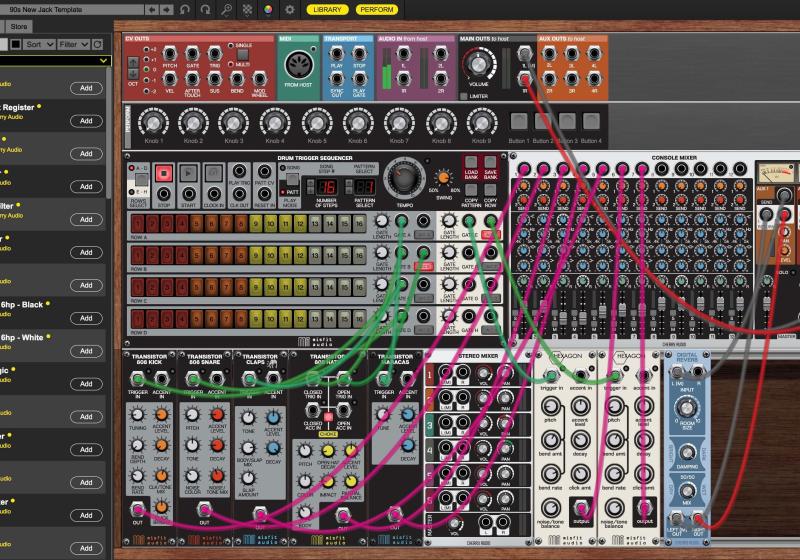800x560 pixels.
Task: Click the GATE jack in CV Outs
Action: [x=192, y=54]
